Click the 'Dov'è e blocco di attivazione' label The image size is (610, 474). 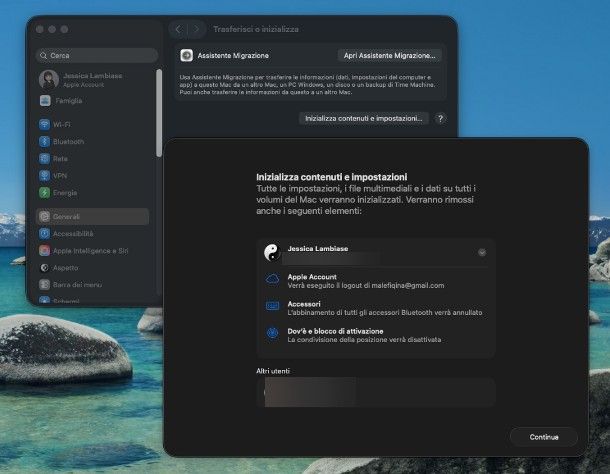(335, 331)
